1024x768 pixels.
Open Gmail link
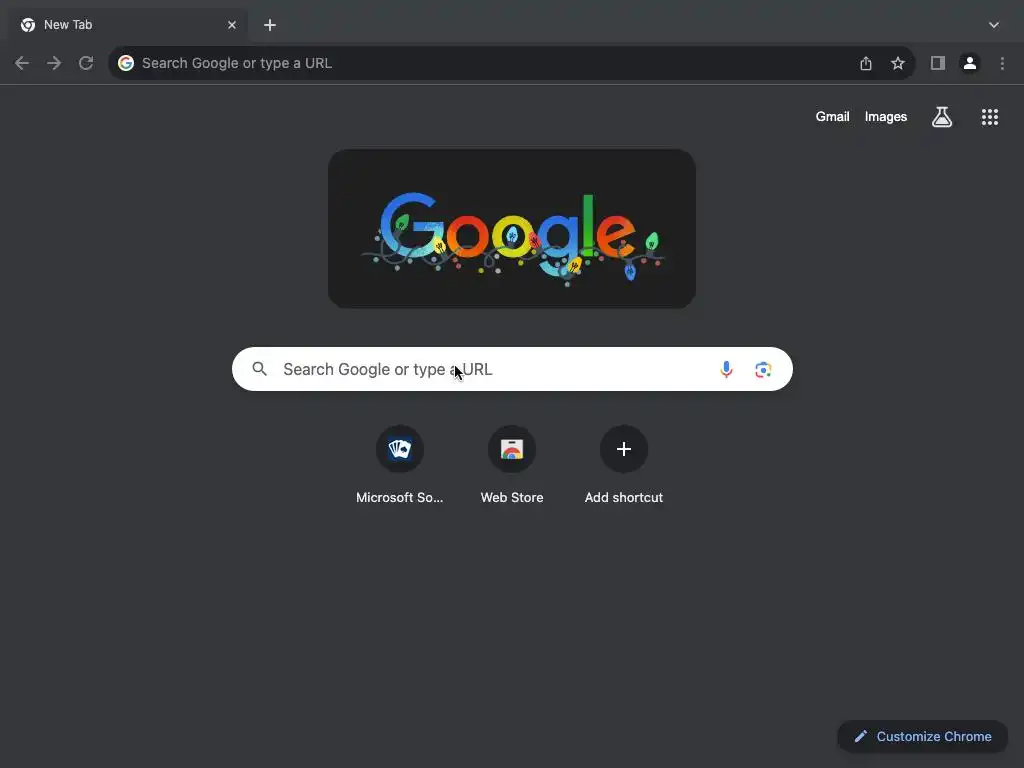(833, 117)
